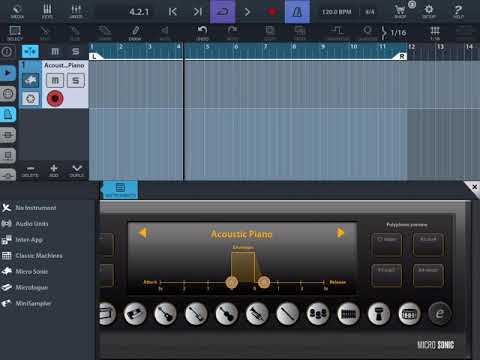
Task: Choose the Mute speaker tool
Action: click(x=165, y=33)
